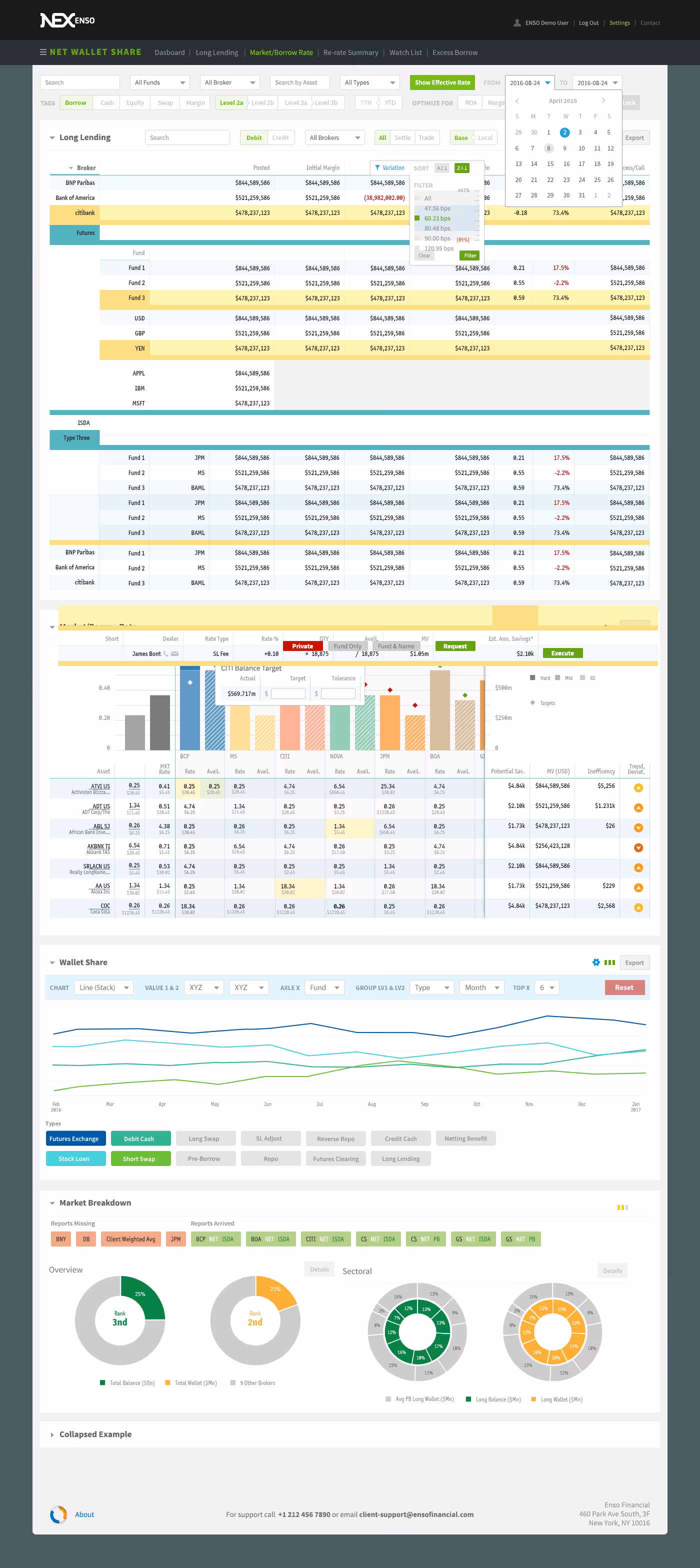Check the 90.00 bps filter checkbox
Viewport: 700px width, 1568px height.
click(x=417, y=238)
